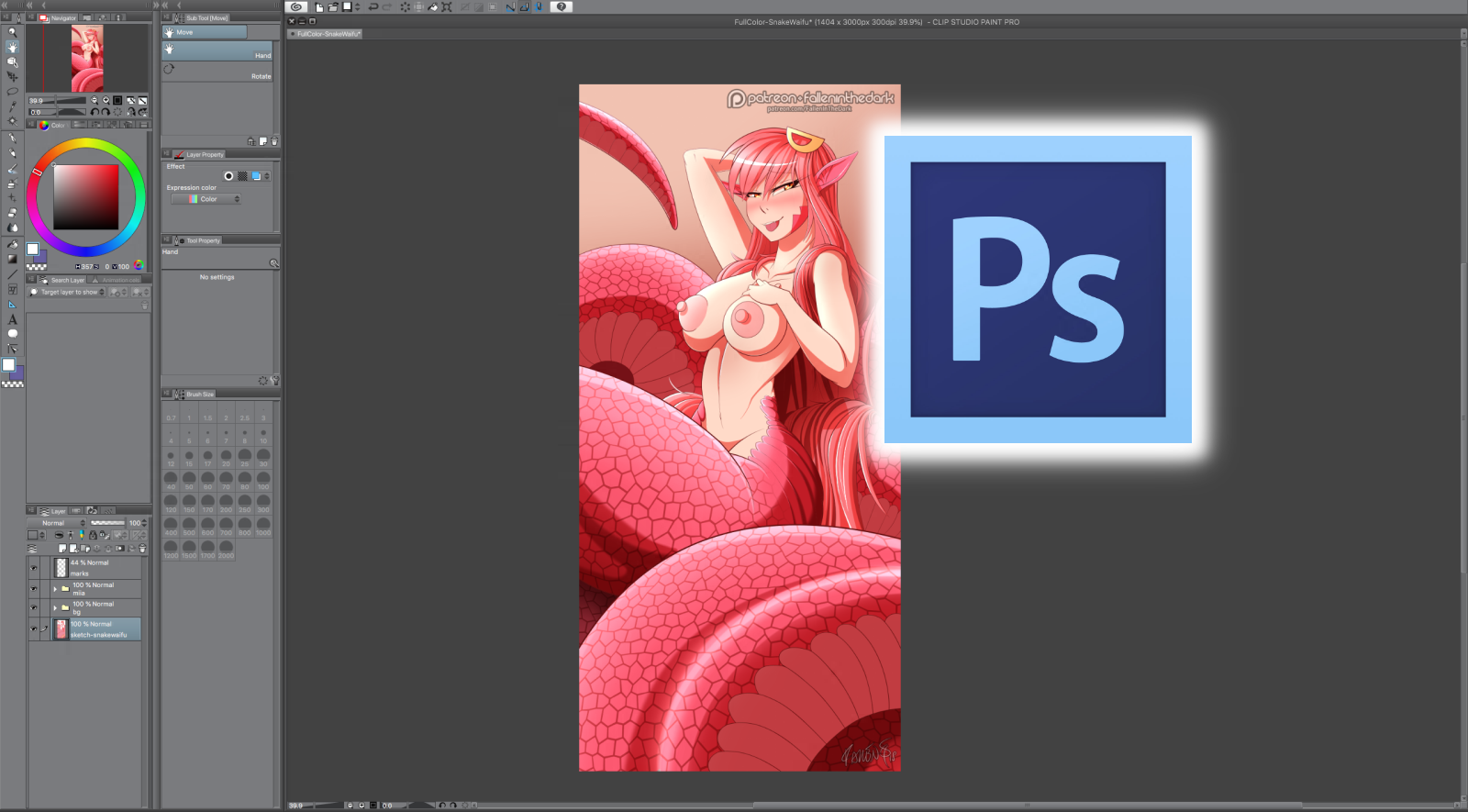Screen dimensions: 1468x812
Task: Select the Eyedropper tool
Action: click(x=12, y=106)
